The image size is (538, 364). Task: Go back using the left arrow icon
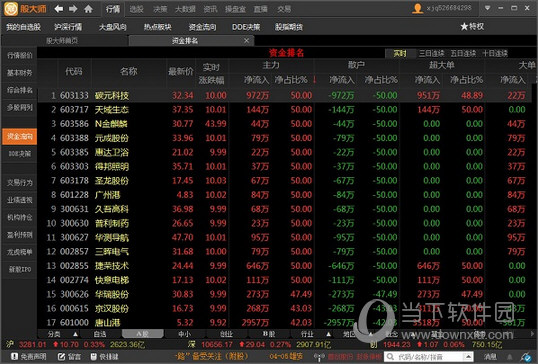click(x=59, y=9)
